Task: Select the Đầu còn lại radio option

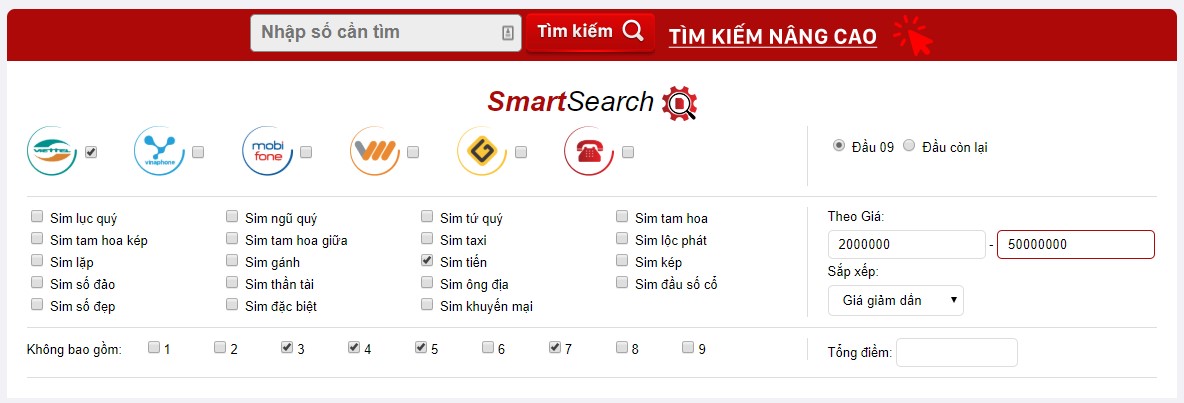Action: coord(908,146)
